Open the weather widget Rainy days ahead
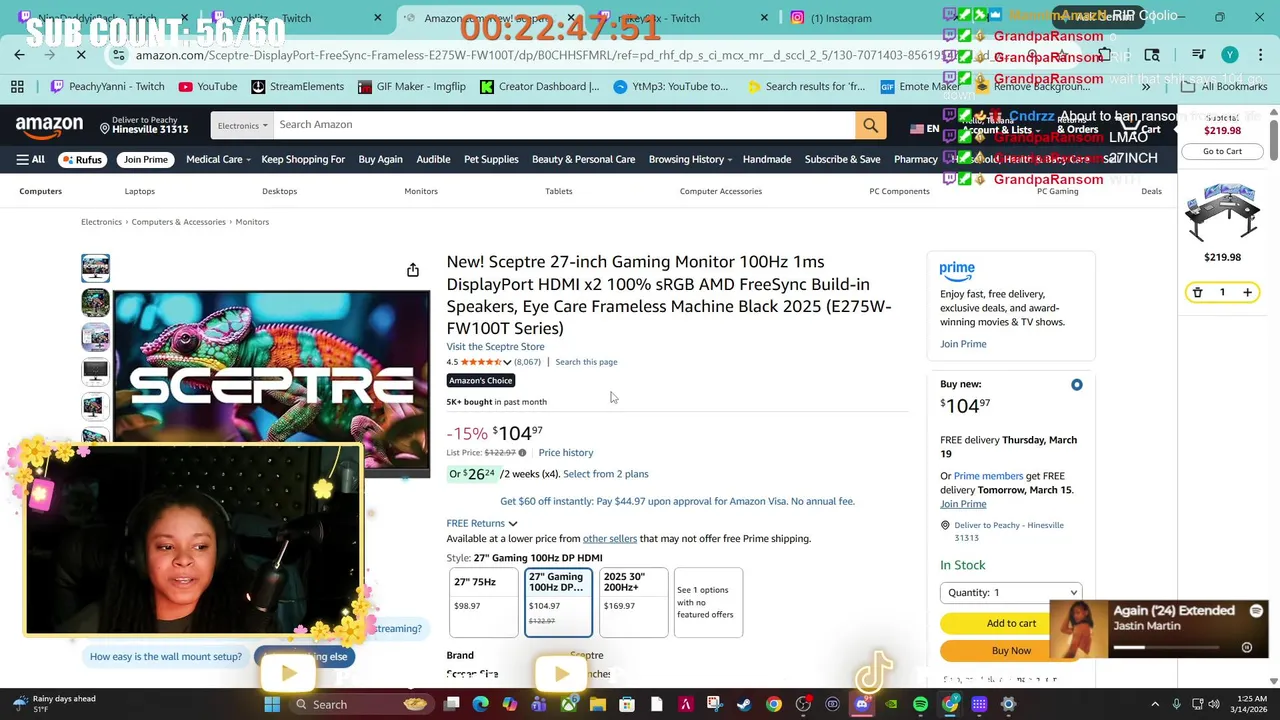This screenshot has height=720, width=1280. (57, 704)
